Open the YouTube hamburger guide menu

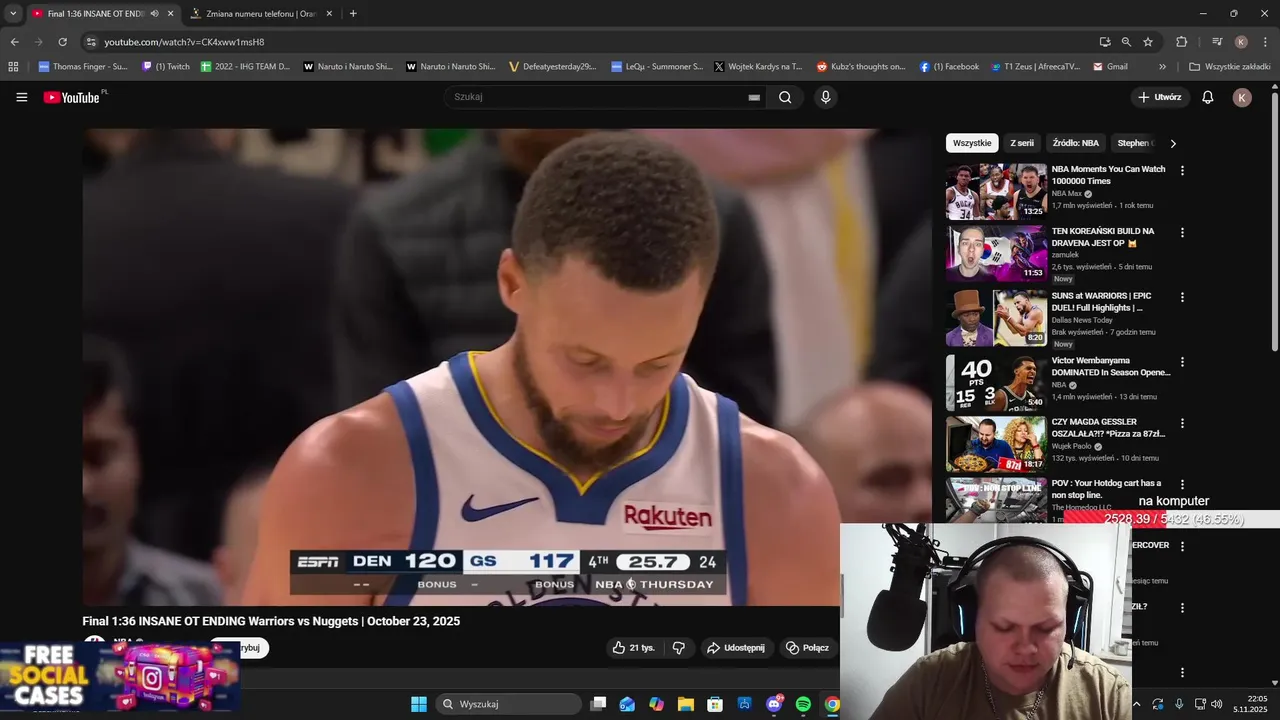pyautogui.click(x=22, y=97)
